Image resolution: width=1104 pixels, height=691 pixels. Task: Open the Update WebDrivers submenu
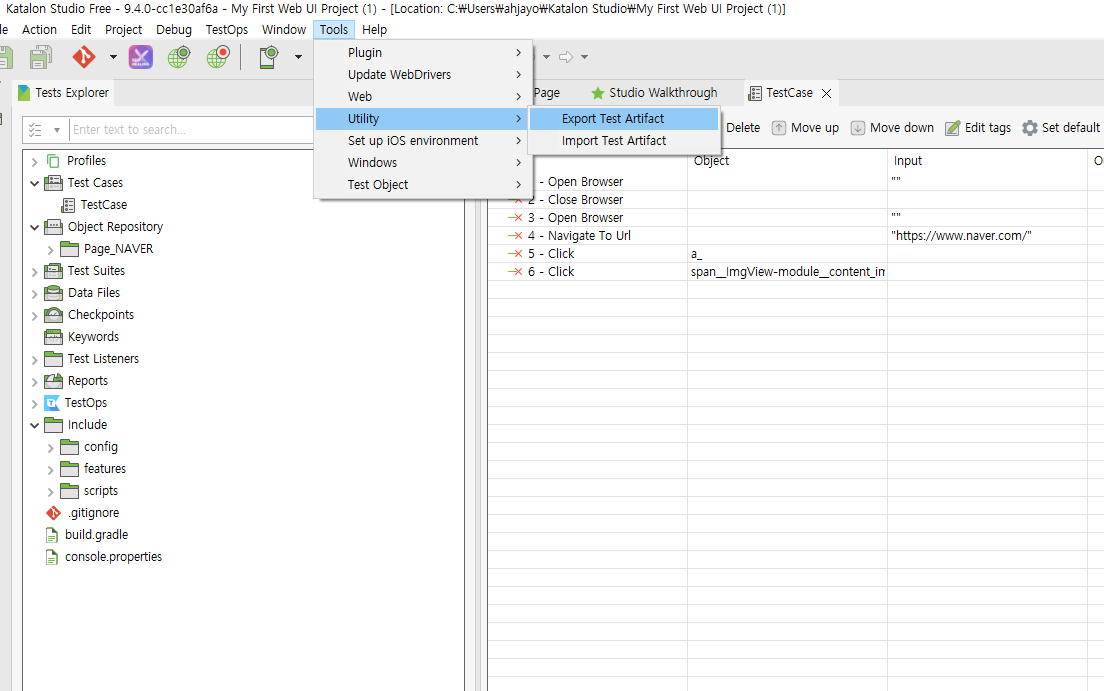tap(424, 75)
